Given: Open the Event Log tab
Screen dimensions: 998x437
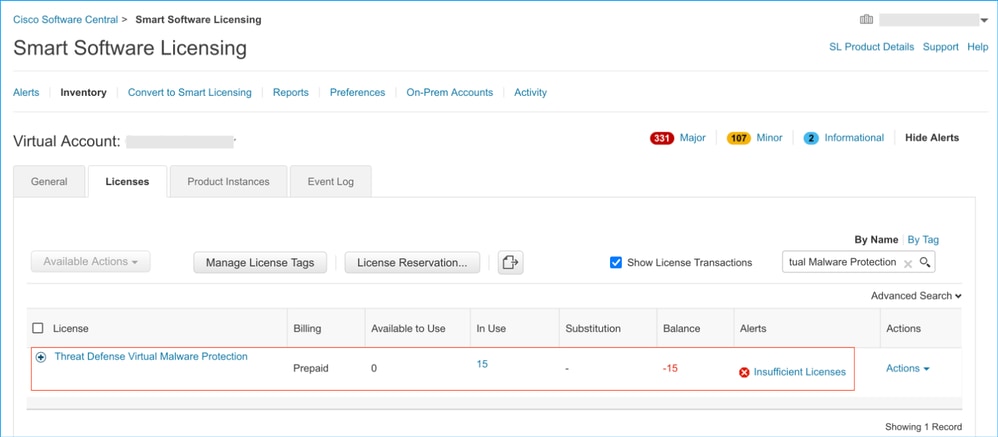Looking at the screenshot, I should coord(330,181).
